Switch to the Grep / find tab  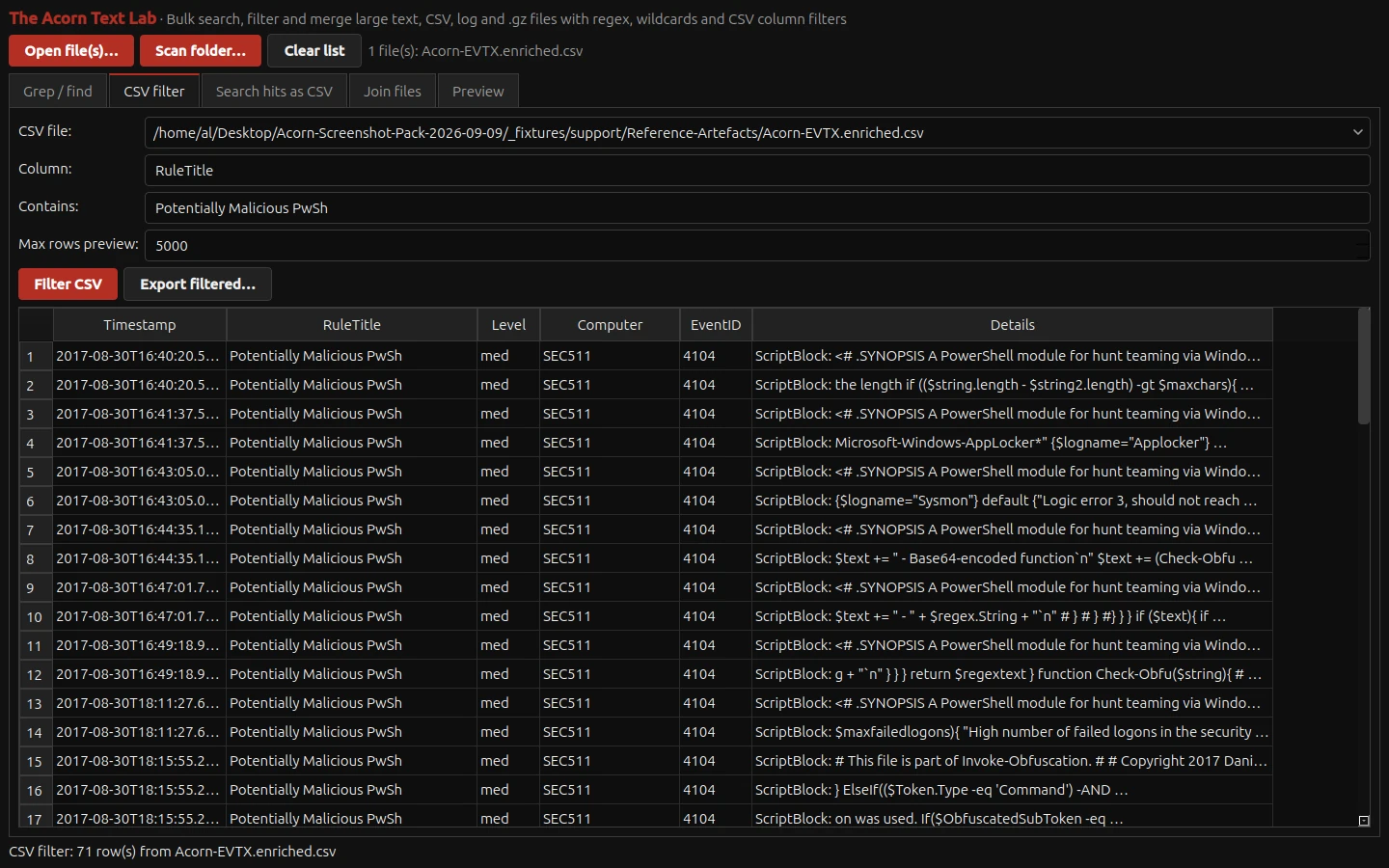pos(58,92)
